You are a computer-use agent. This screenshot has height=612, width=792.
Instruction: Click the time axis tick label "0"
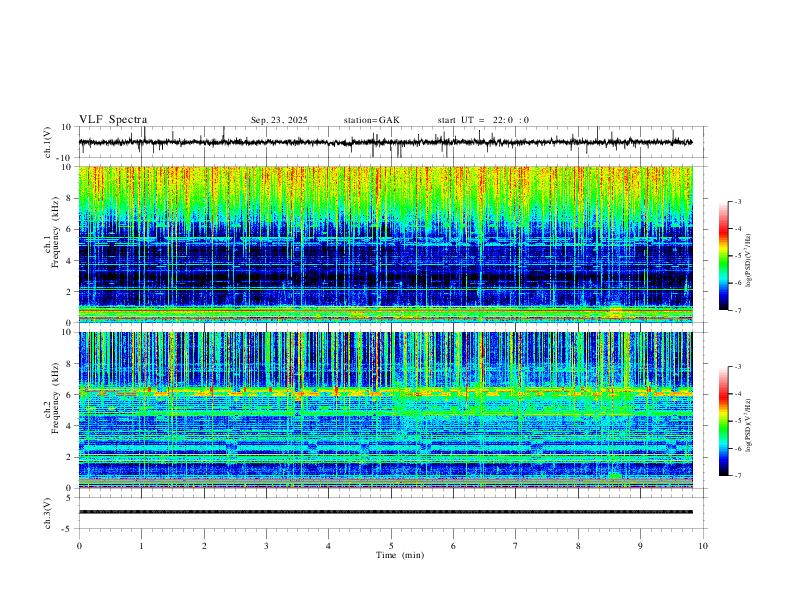click(79, 546)
